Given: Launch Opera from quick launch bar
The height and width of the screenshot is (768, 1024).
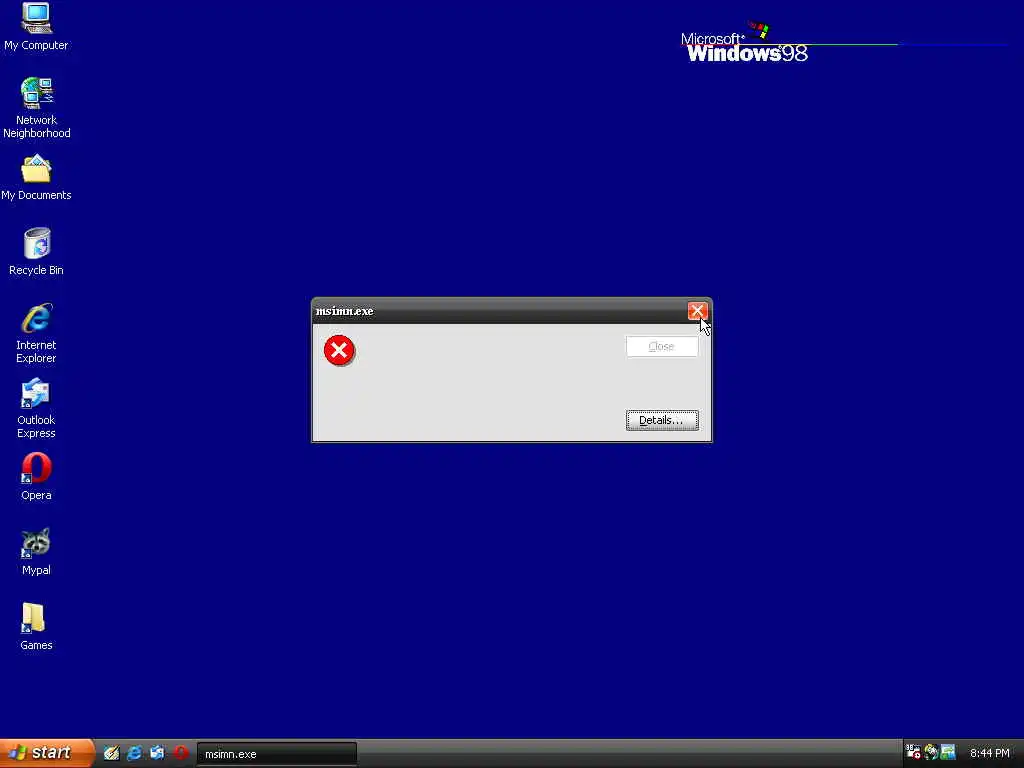Looking at the screenshot, I should (181, 753).
